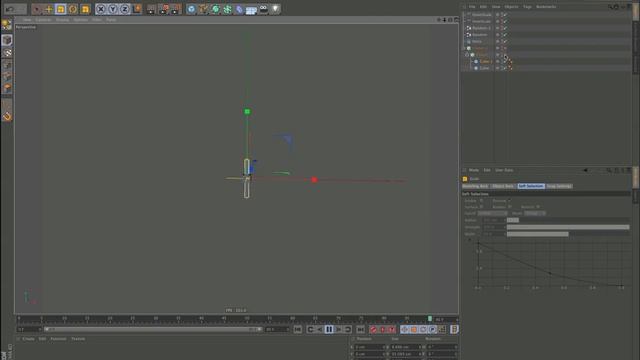Image resolution: width=640 pixels, height=360 pixels.
Task: Toggle the Rubber checkbox
Action: click(x=509, y=207)
